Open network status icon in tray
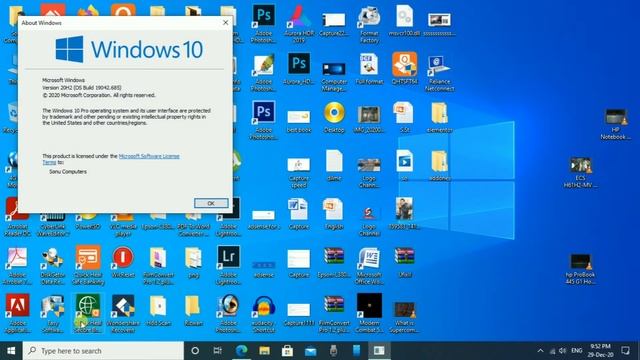 point(552,351)
